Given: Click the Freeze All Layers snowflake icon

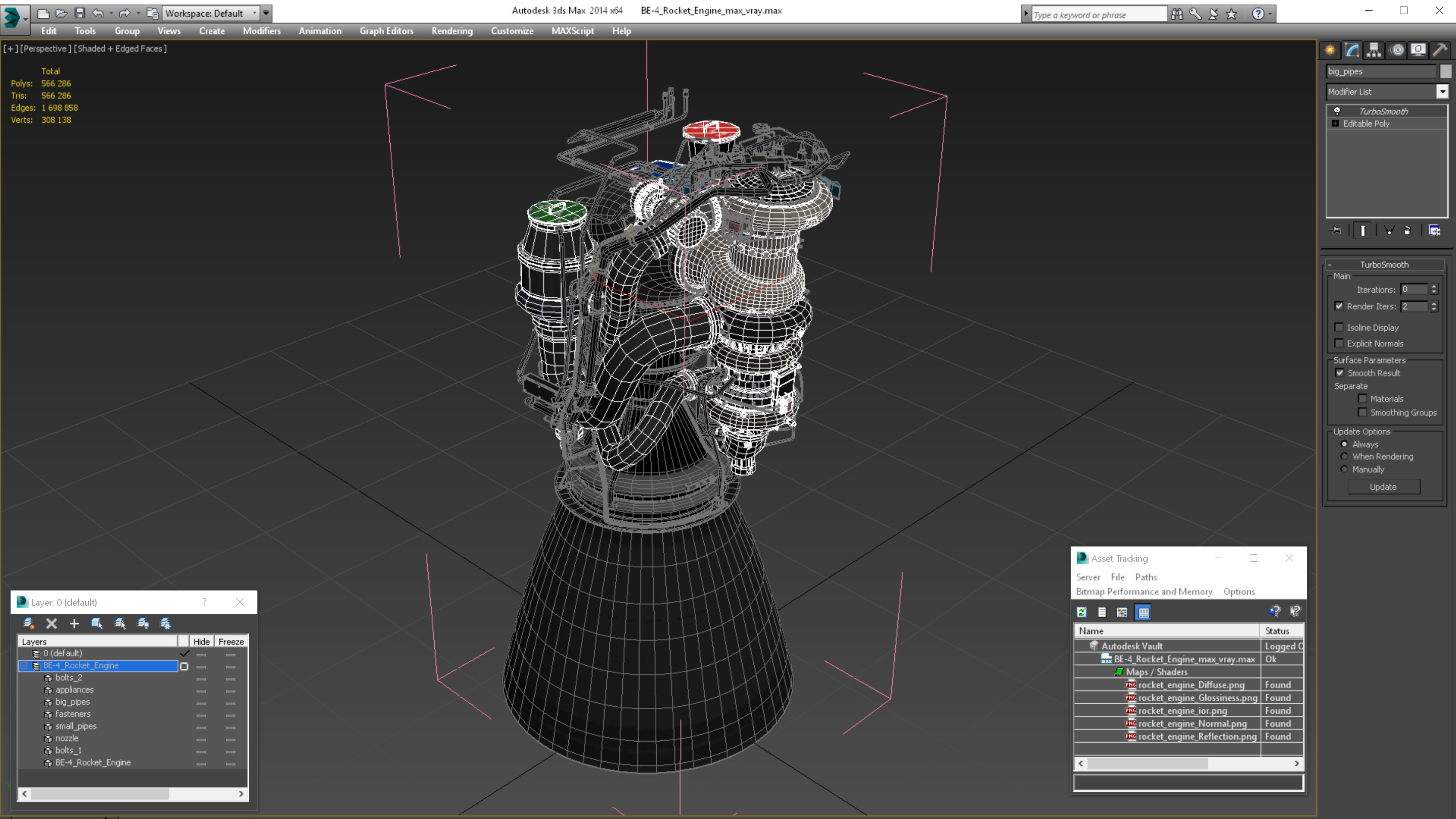Looking at the screenshot, I should 166,623.
